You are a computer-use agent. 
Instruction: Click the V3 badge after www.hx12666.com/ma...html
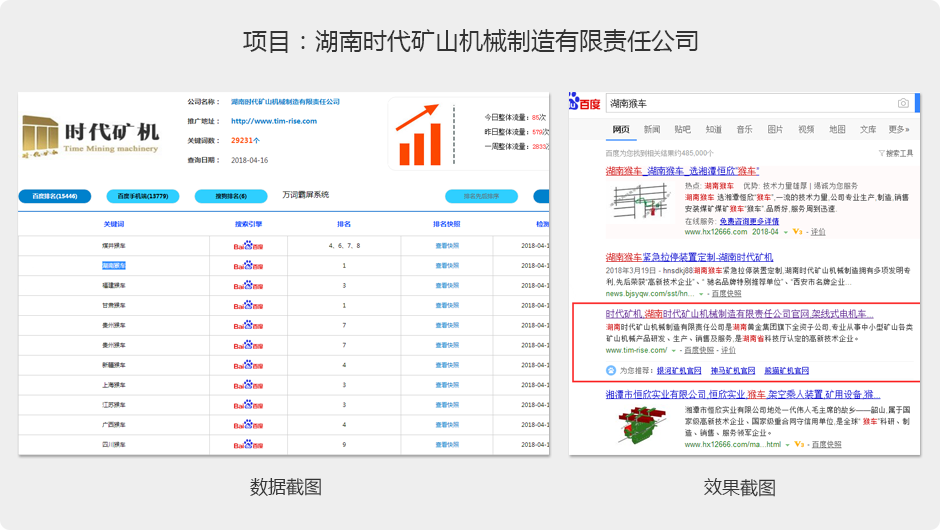(x=799, y=444)
